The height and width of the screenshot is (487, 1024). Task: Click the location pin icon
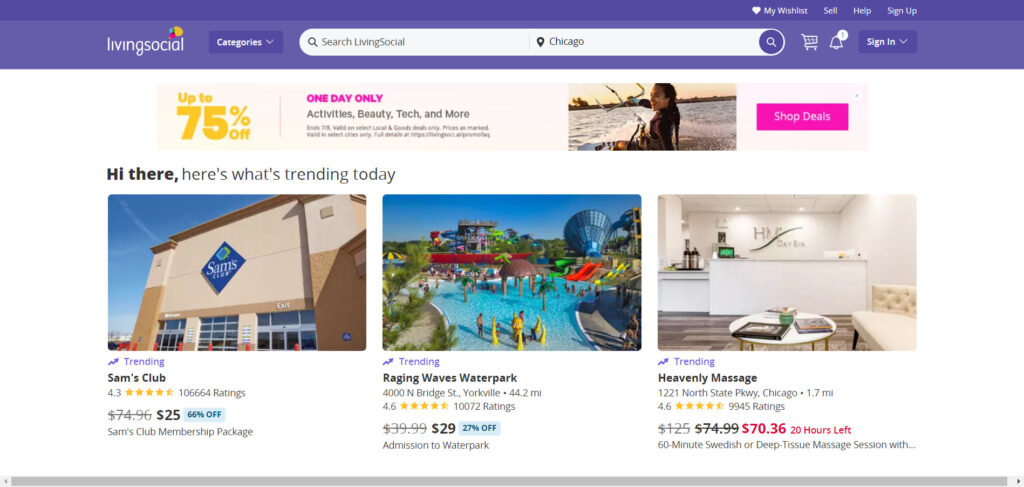click(x=540, y=42)
